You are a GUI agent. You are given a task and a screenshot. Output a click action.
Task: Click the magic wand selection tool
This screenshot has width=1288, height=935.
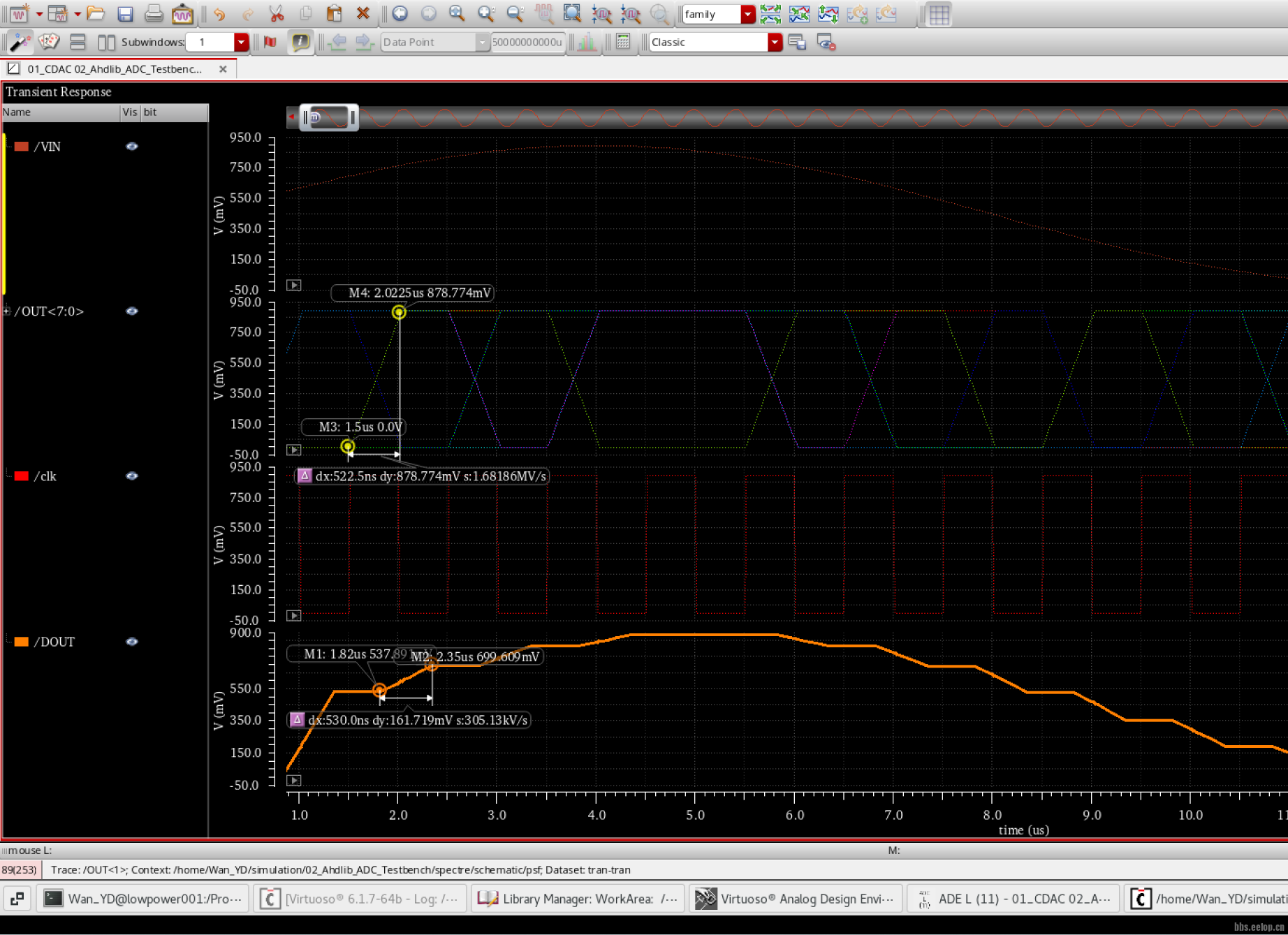[x=20, y=42]
